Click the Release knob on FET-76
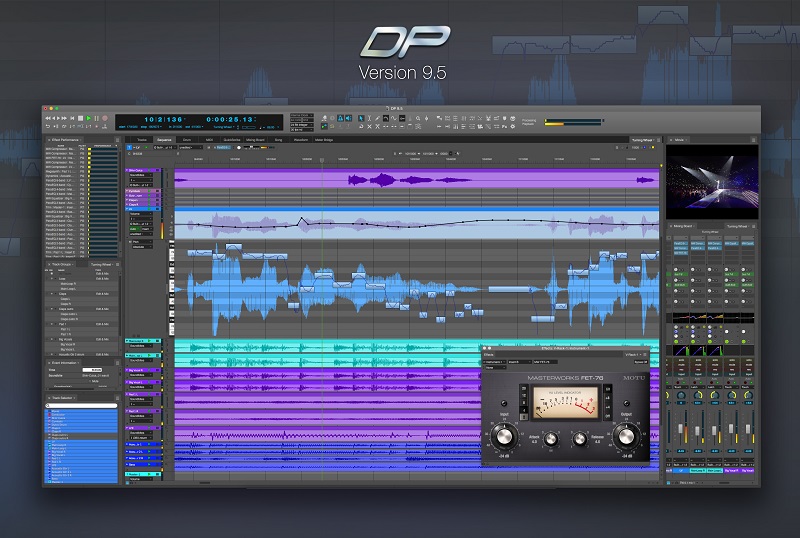This screenshot has height=538, width=800. click(x=582, y=441)
